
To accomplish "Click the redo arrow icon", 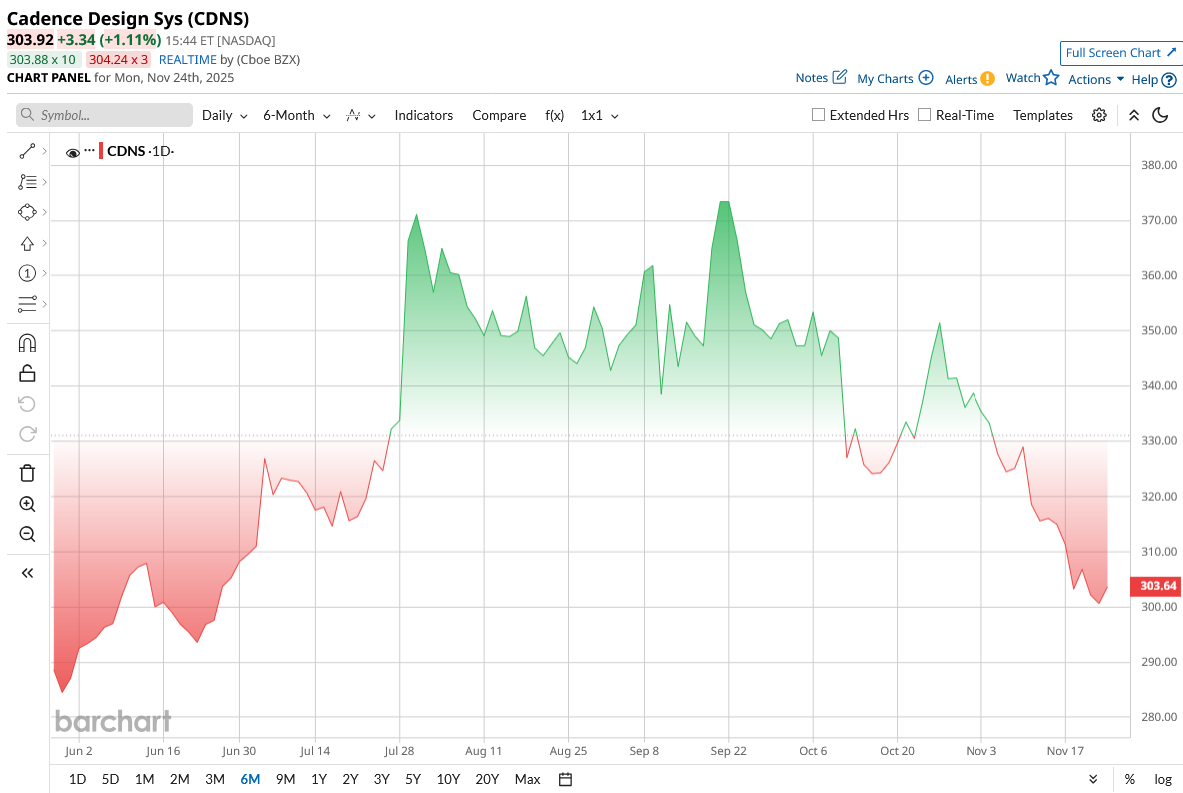I will pyautogui.click(x=27, y=434).
